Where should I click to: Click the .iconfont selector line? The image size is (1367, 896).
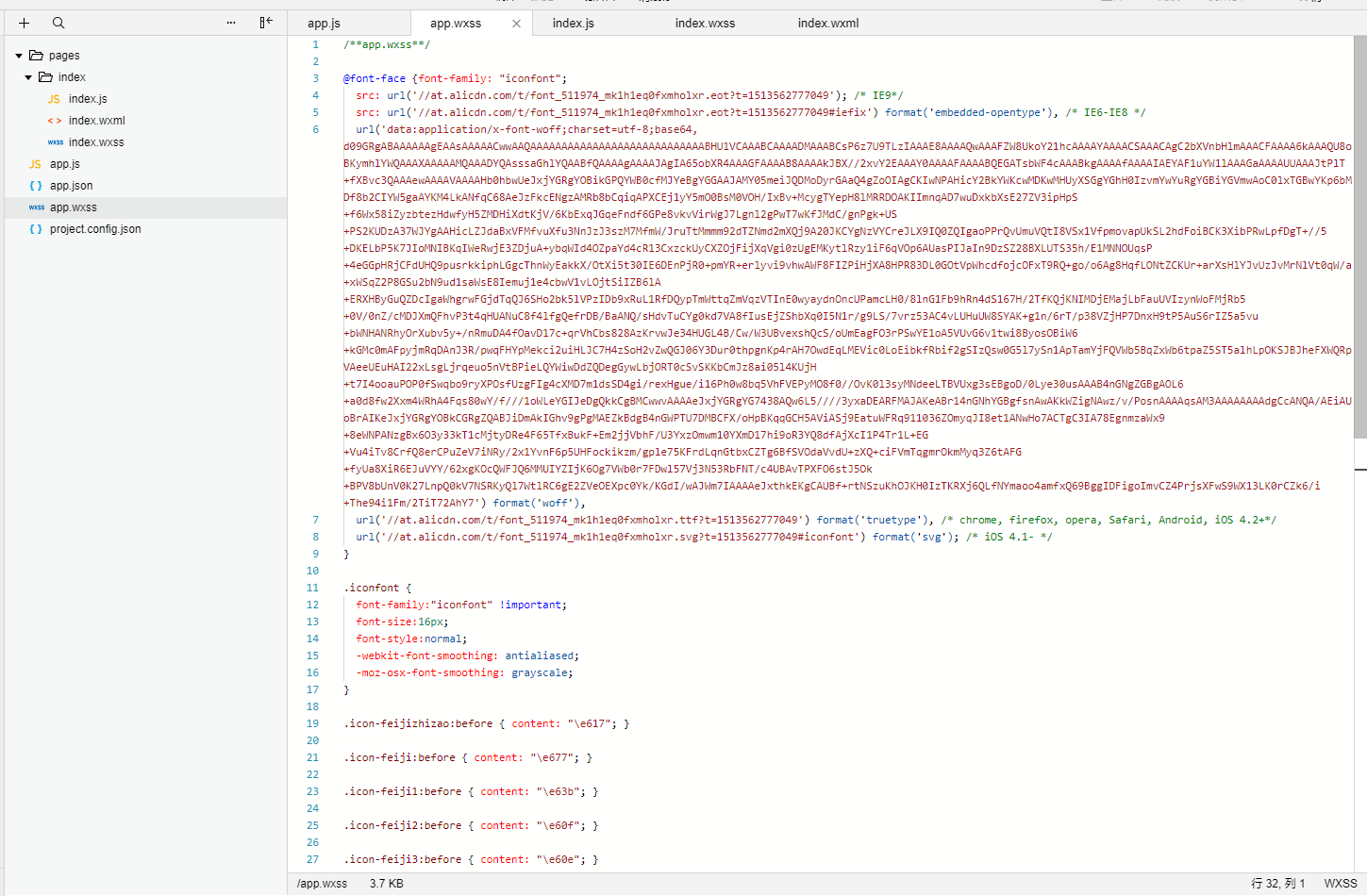click(x=377, y=588)
